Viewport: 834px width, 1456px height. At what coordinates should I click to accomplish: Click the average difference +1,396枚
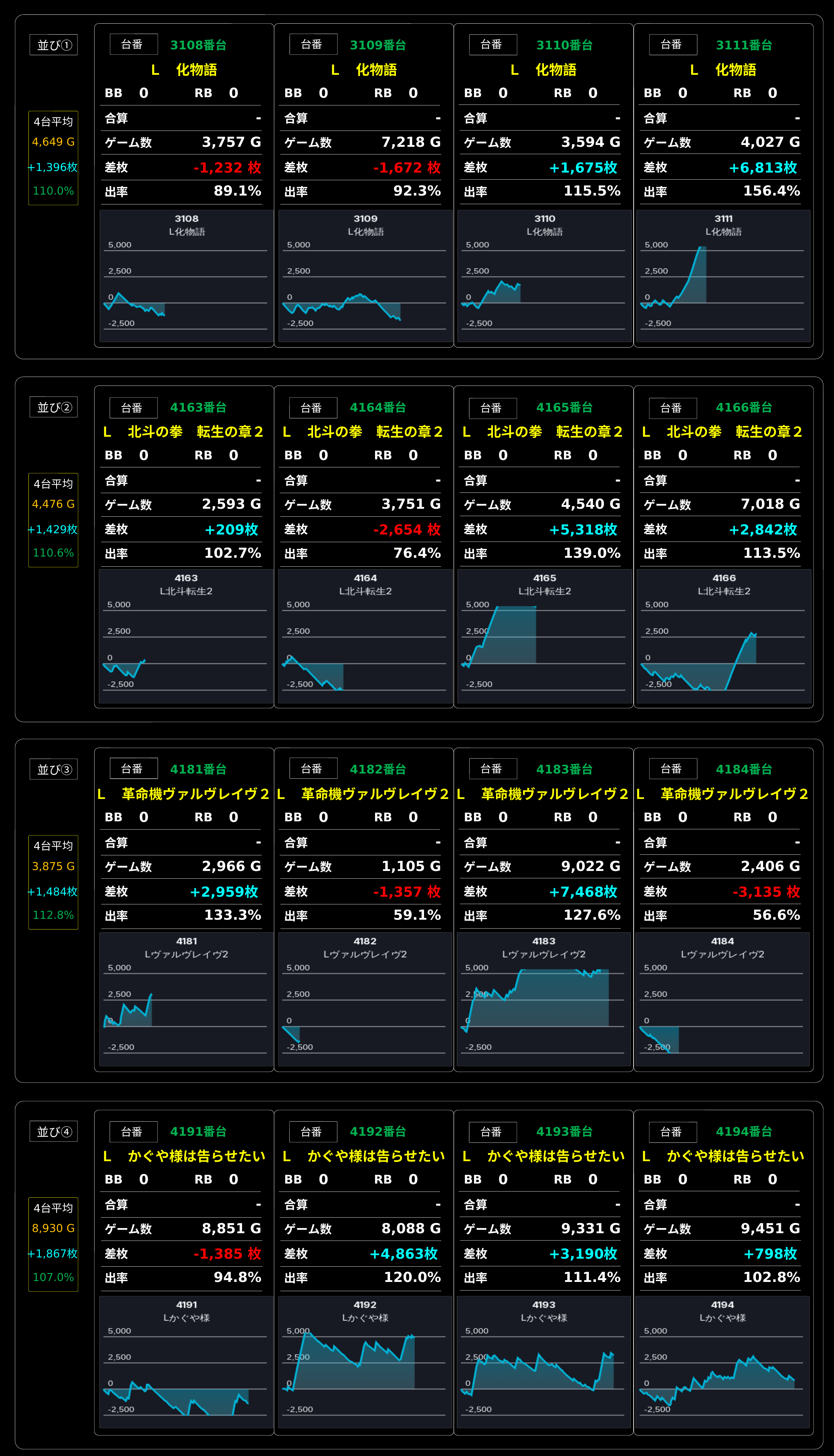53,167
